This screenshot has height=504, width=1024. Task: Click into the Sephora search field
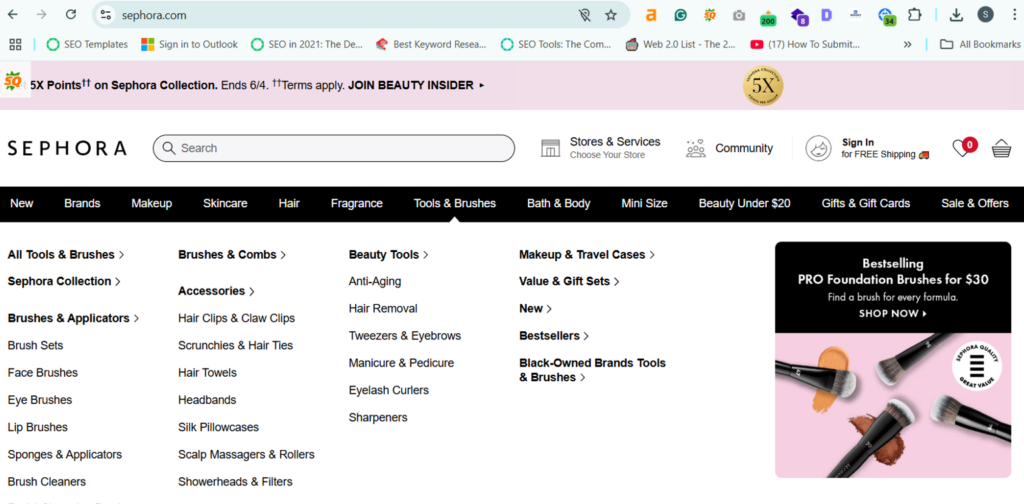(x=340, y=148)
